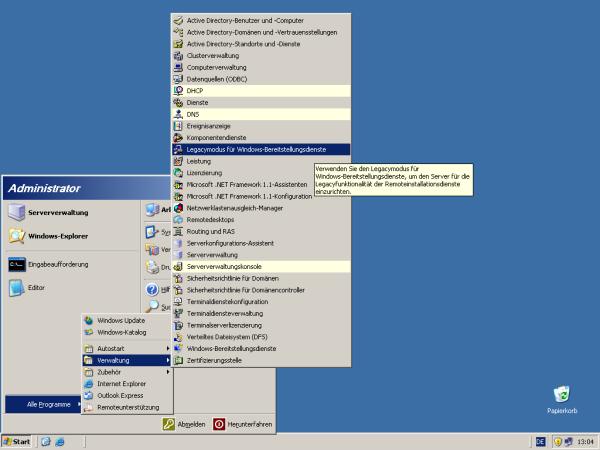
Task: Click the search magnifier icon in start menu
Action: pos(152,307)
